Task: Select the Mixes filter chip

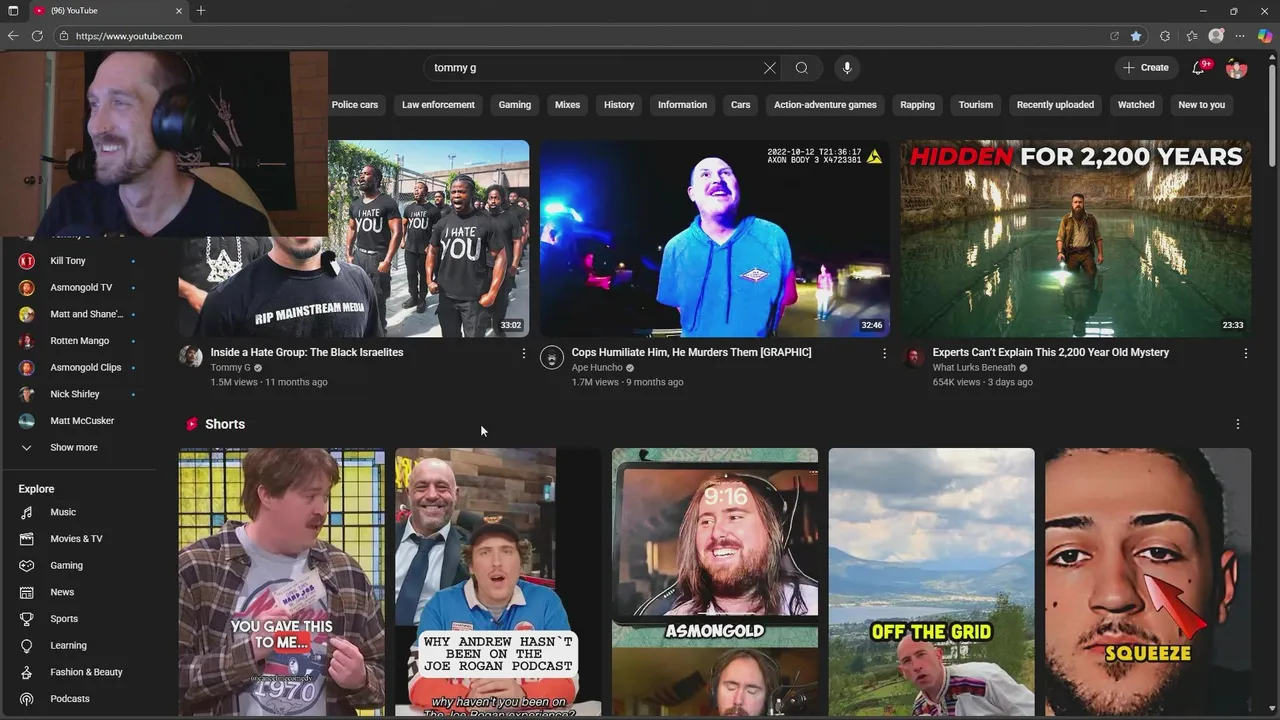Action: pyautogui.click(x=567, y=105)
